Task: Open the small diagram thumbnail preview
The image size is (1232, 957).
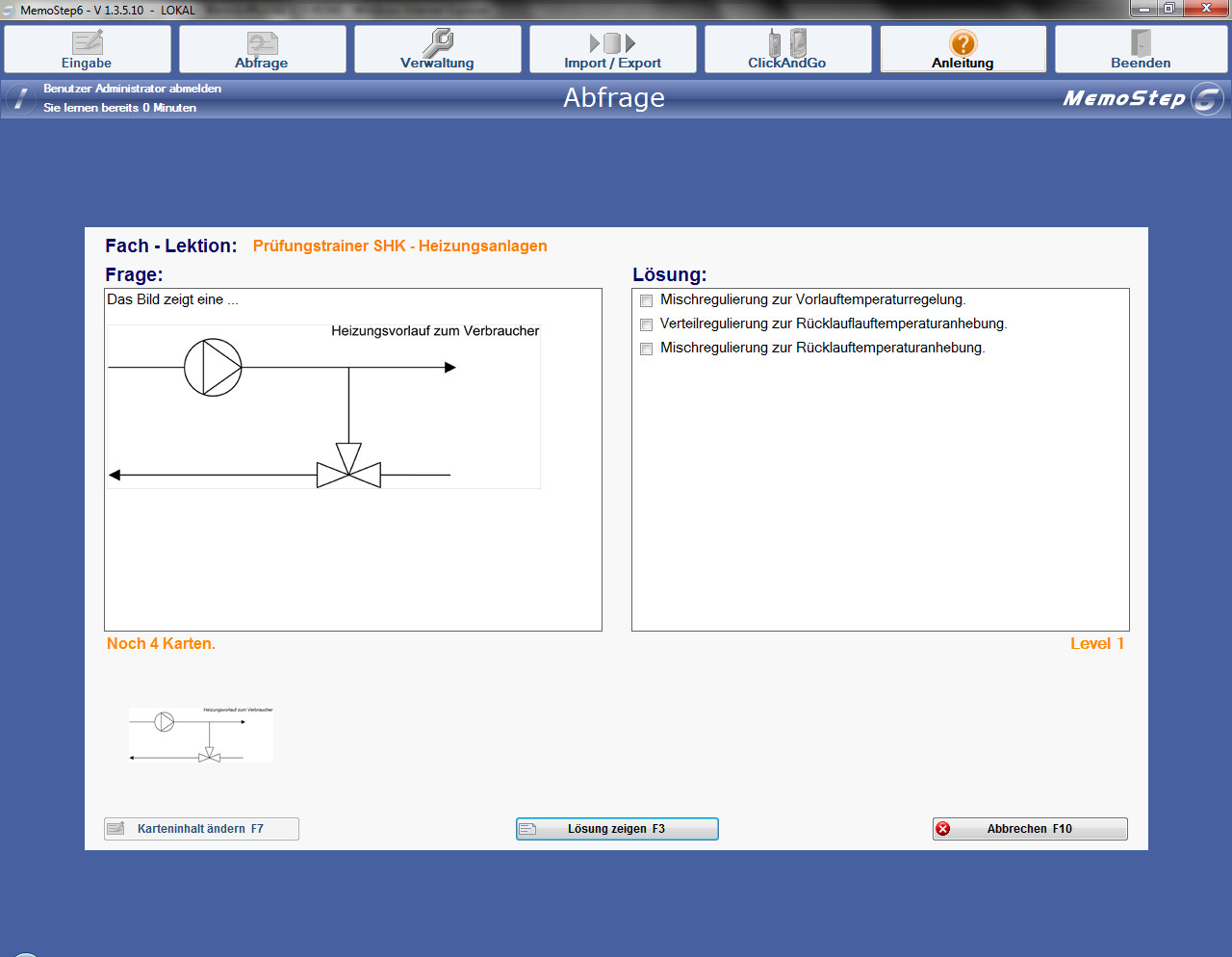Action: point(201,735)
